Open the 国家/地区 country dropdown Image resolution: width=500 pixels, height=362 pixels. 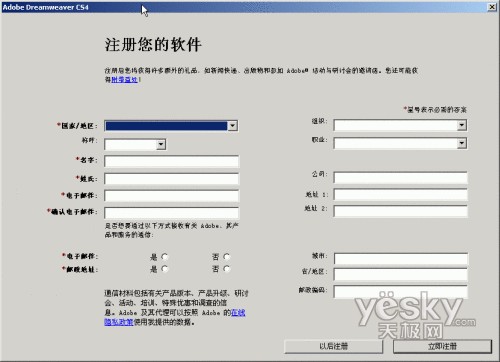pyautogui.click(x=171, y=126)
